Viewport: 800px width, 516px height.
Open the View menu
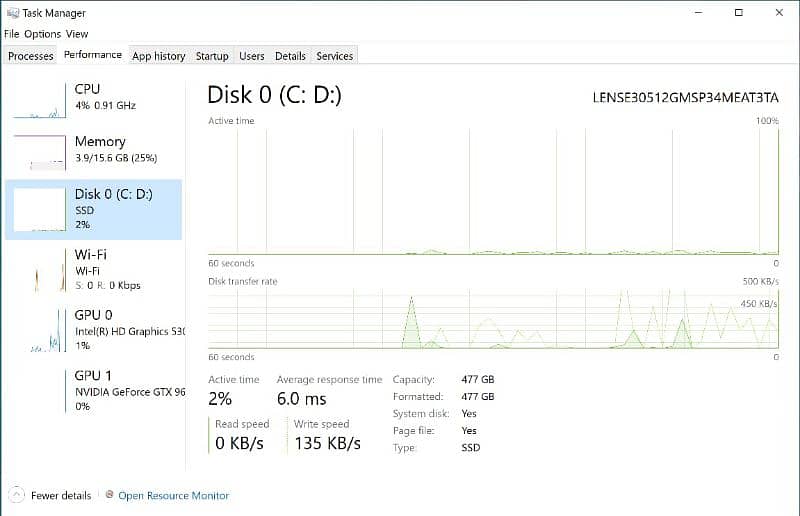77,34
